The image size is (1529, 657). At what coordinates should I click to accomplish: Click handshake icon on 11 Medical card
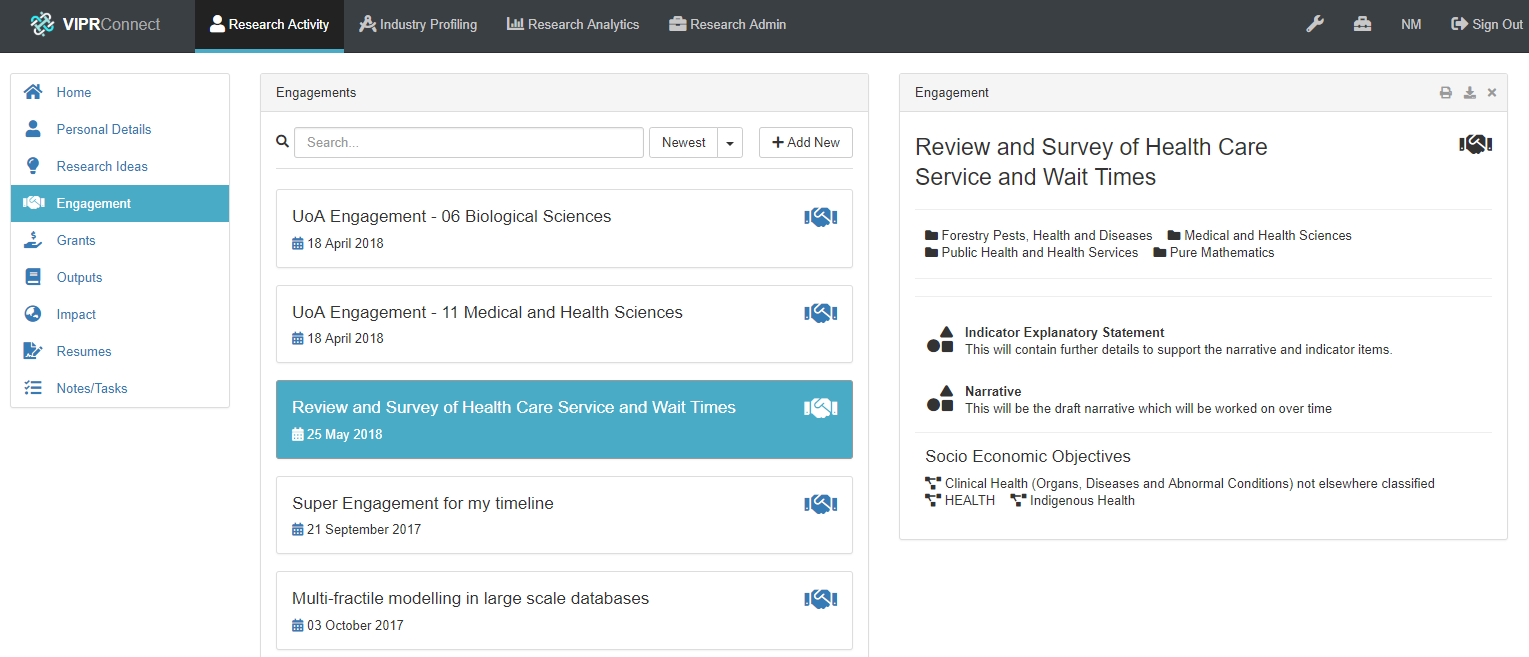click(820, 313)
